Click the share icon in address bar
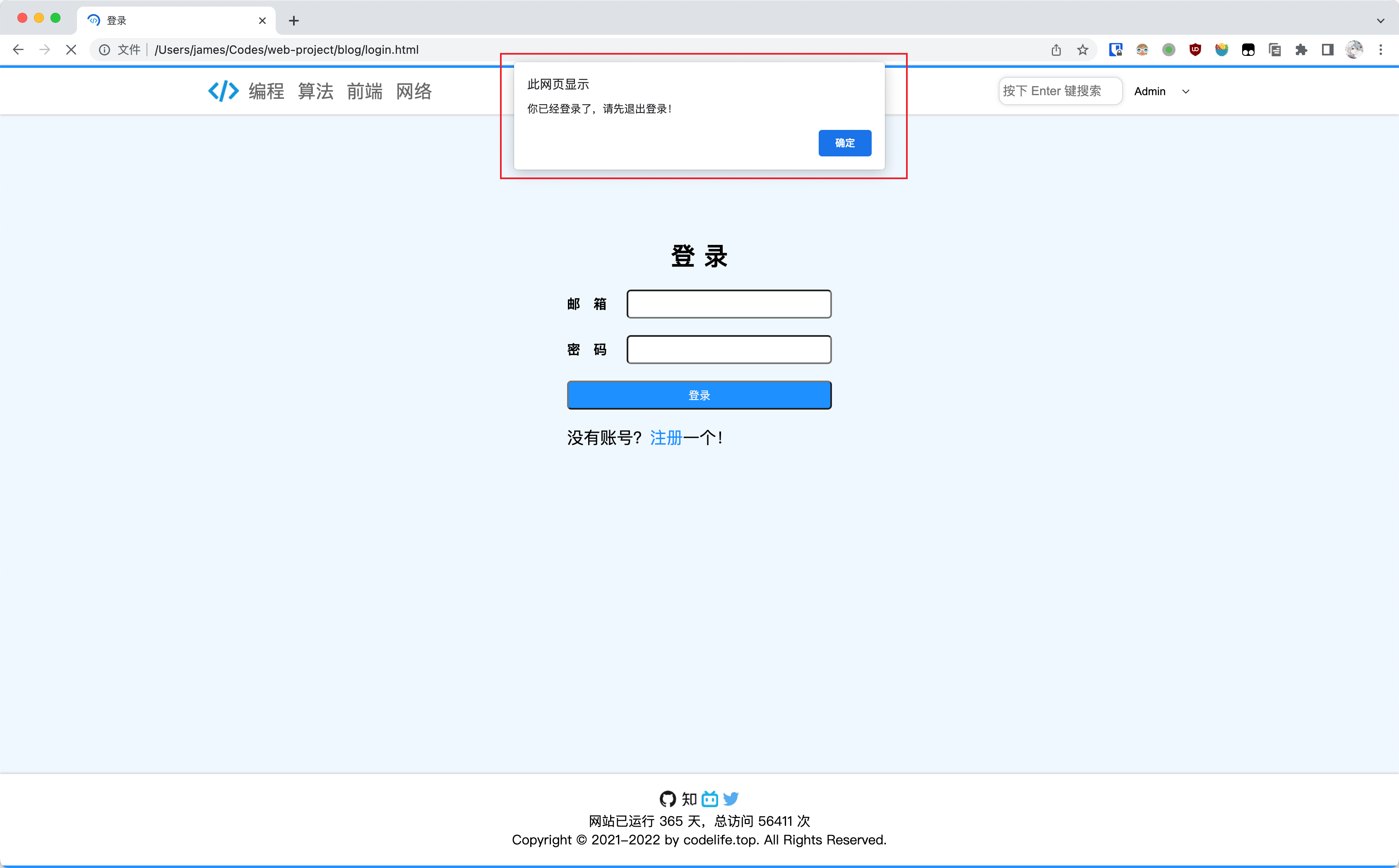 (x=1055, y=50)
